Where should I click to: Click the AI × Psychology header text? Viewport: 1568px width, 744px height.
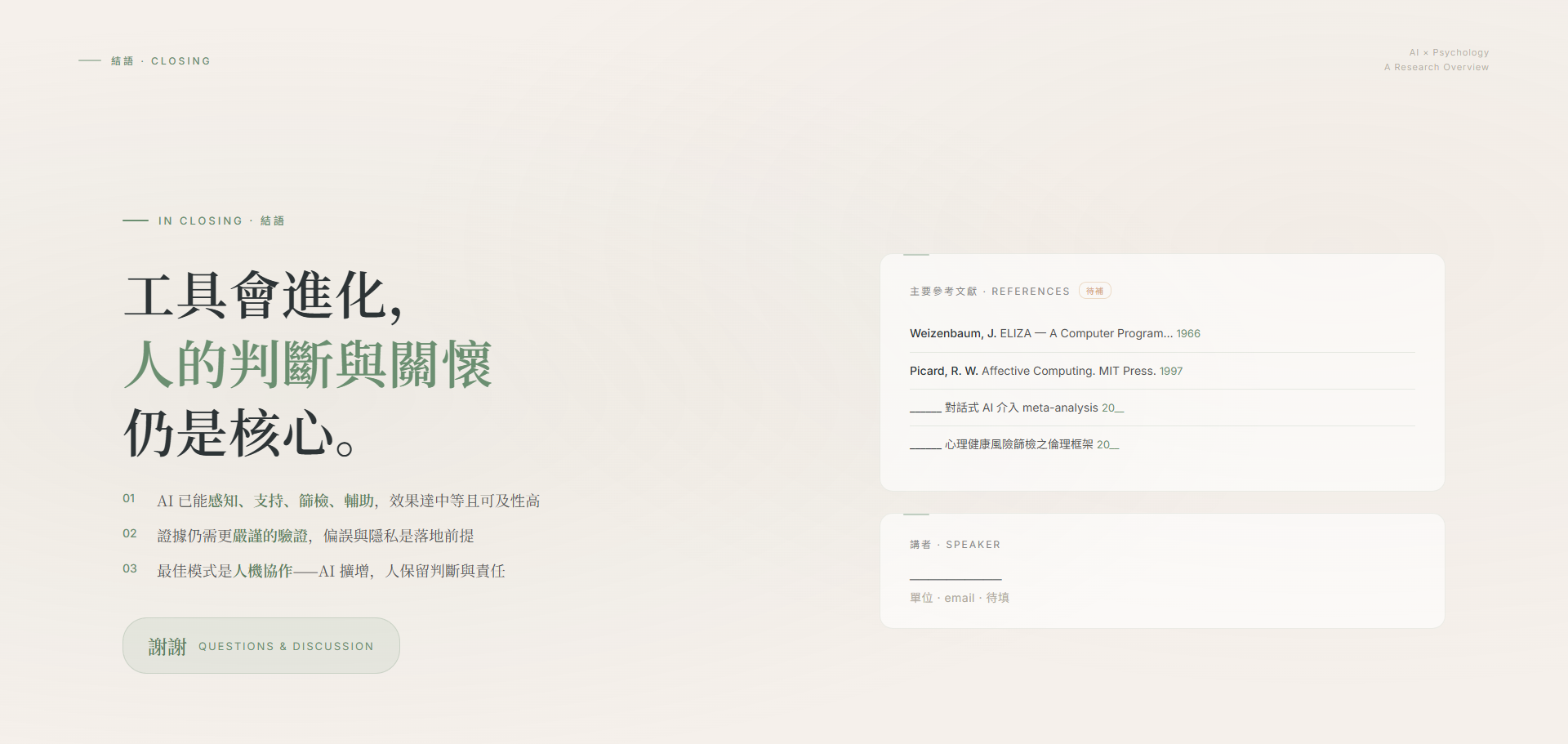tap(1449, 52)
